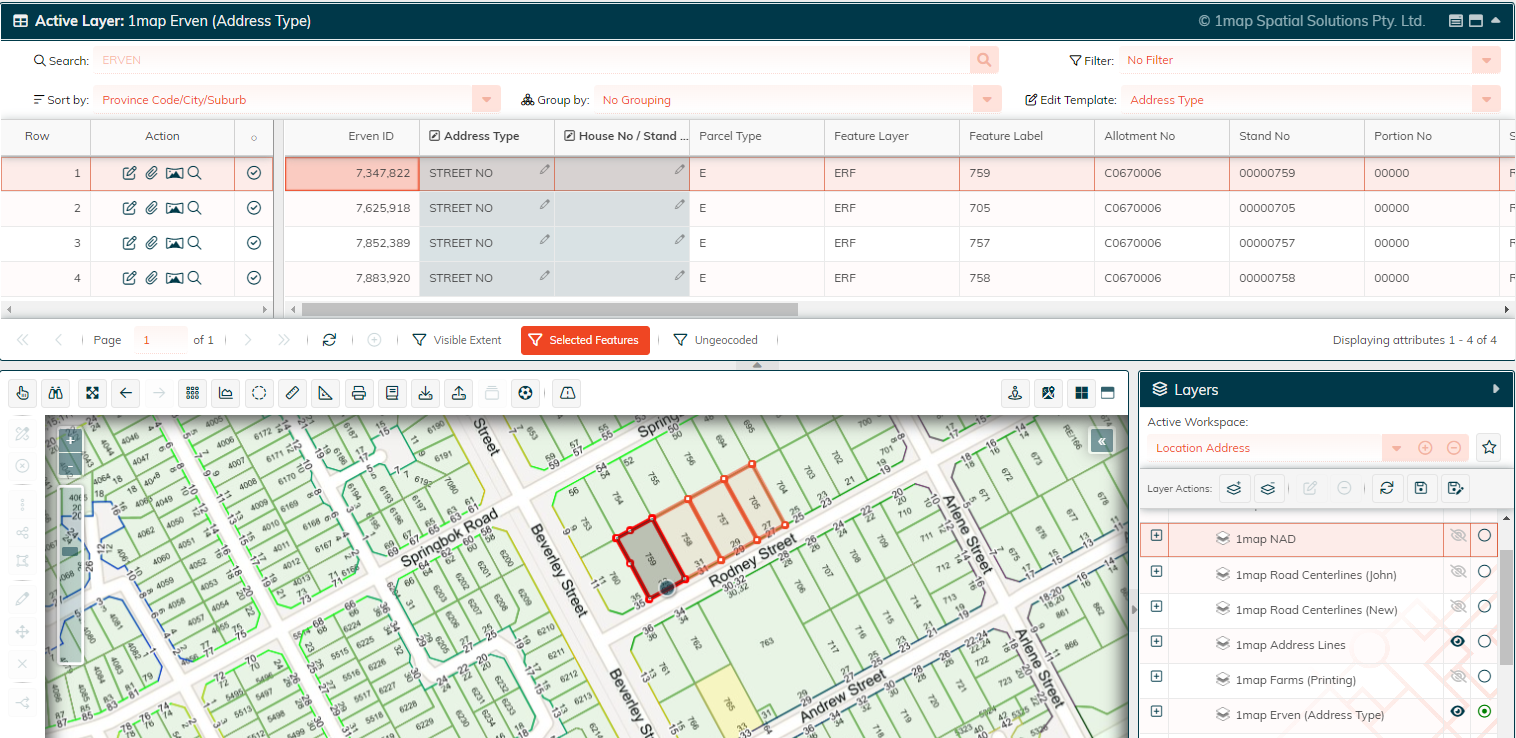Click the Feature Label column header
Screen dimensions: 1516x738
click(1007, 136)
